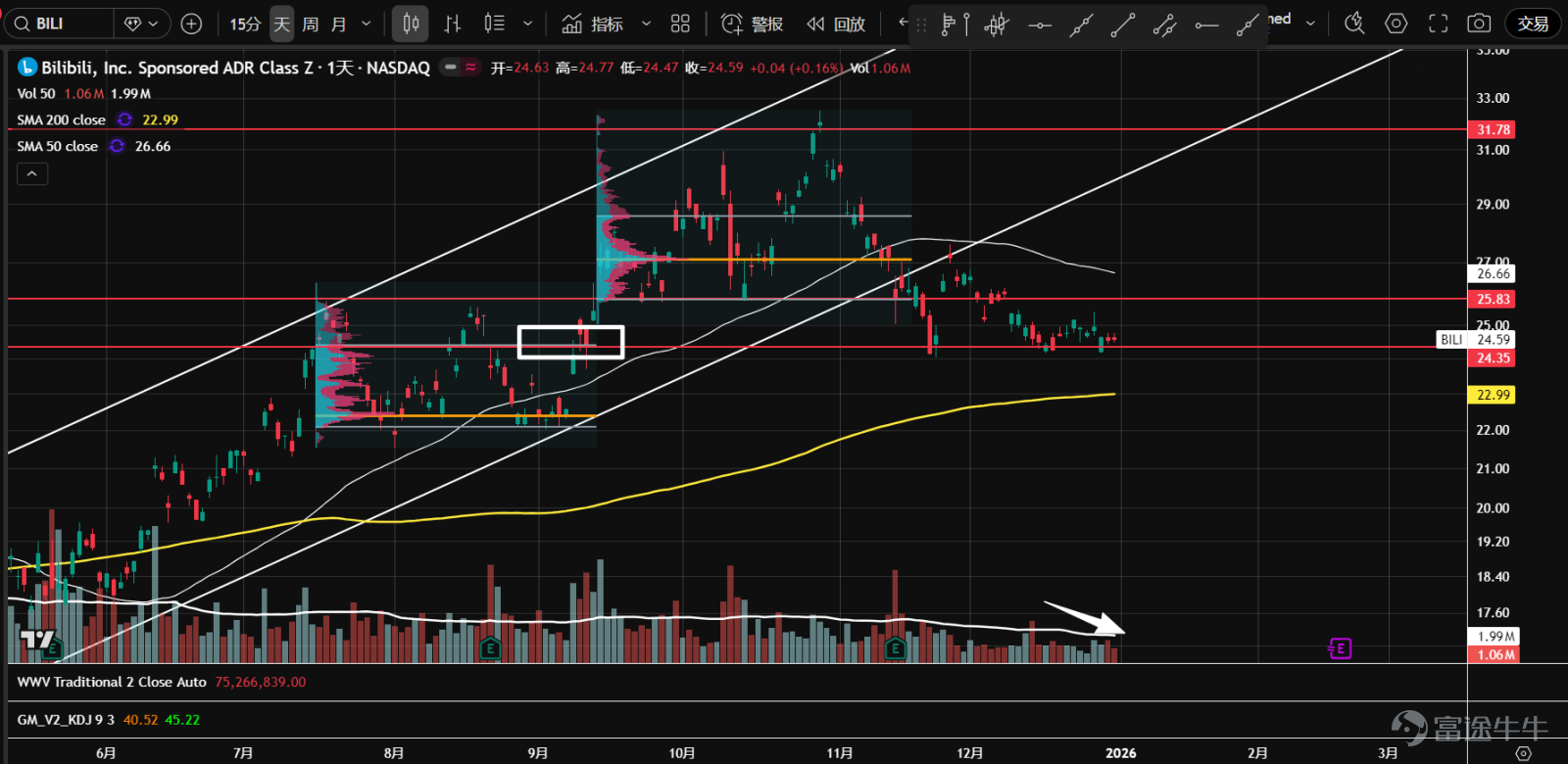Click the SMA 200 close refresh icon
This screenshot has width=1568, height=764.
[x=124, y=119]
